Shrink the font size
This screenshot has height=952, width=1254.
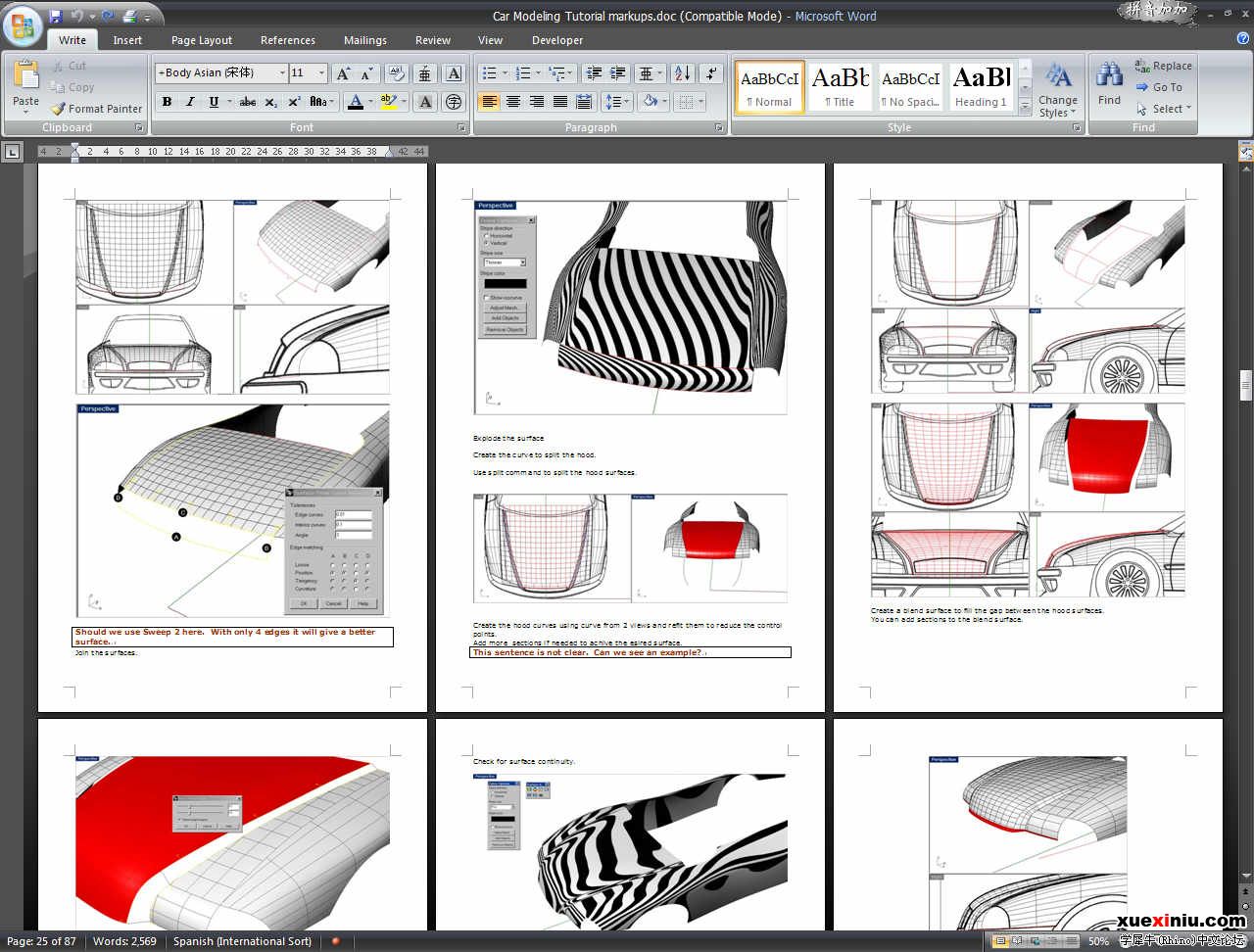pyautogui.click(x=366, y=73)
